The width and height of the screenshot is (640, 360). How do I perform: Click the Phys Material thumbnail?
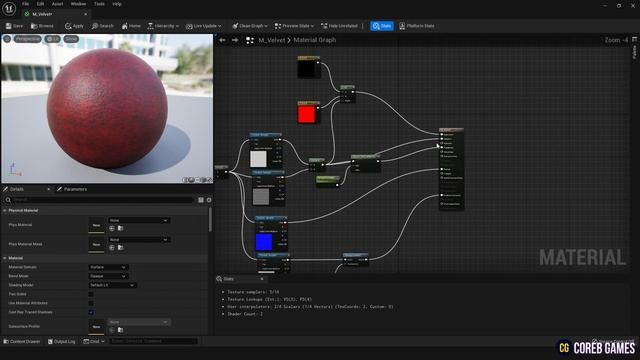(x=96, y=225)
